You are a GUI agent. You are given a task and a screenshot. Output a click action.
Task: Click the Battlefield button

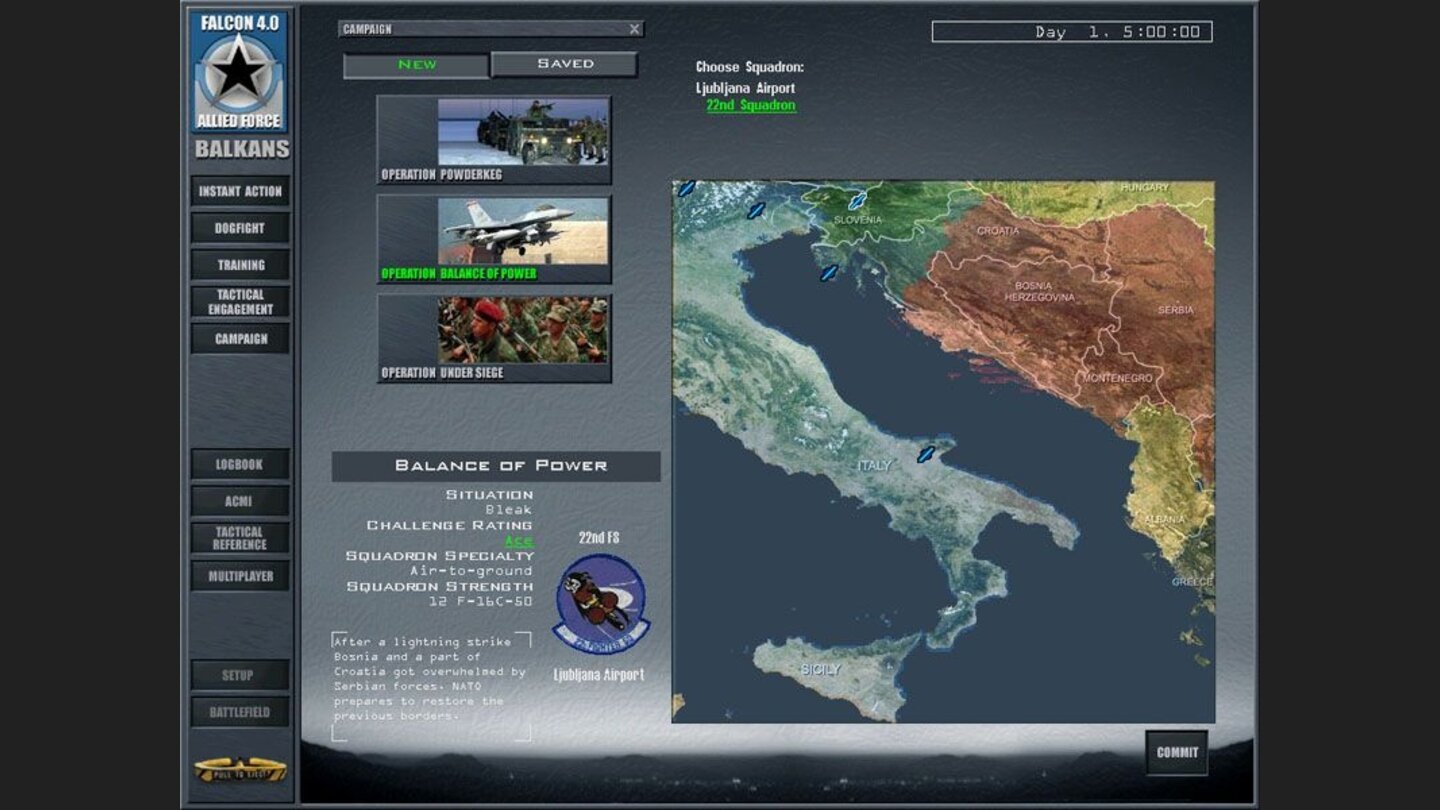point(240,712)
